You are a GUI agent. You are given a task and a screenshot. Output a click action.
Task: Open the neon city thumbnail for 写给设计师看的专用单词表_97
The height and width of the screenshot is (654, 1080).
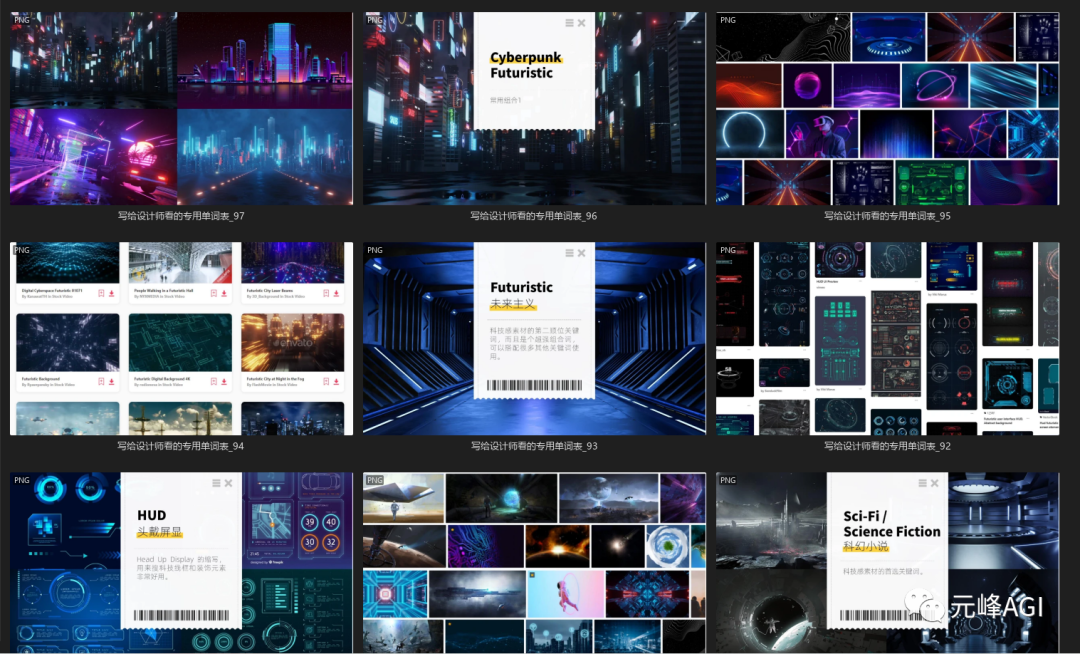tap(181, 108)
